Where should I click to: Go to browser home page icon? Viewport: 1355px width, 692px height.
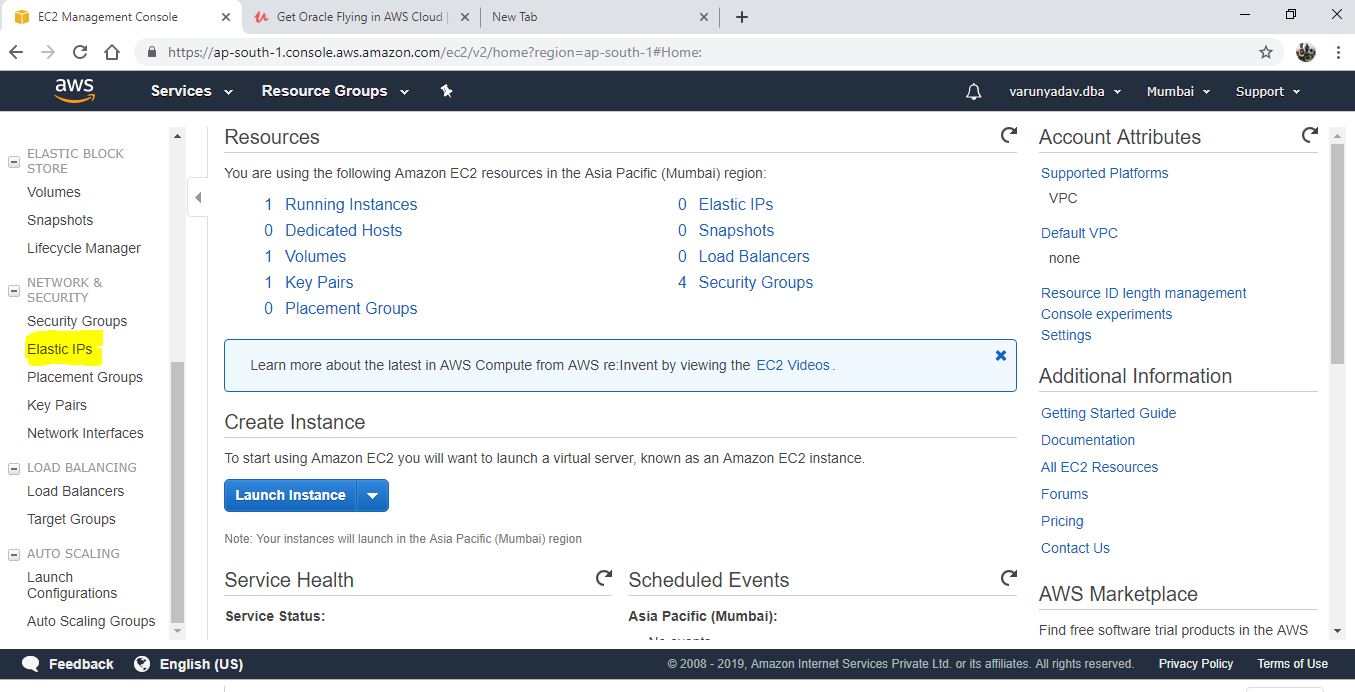click(112, 52)
